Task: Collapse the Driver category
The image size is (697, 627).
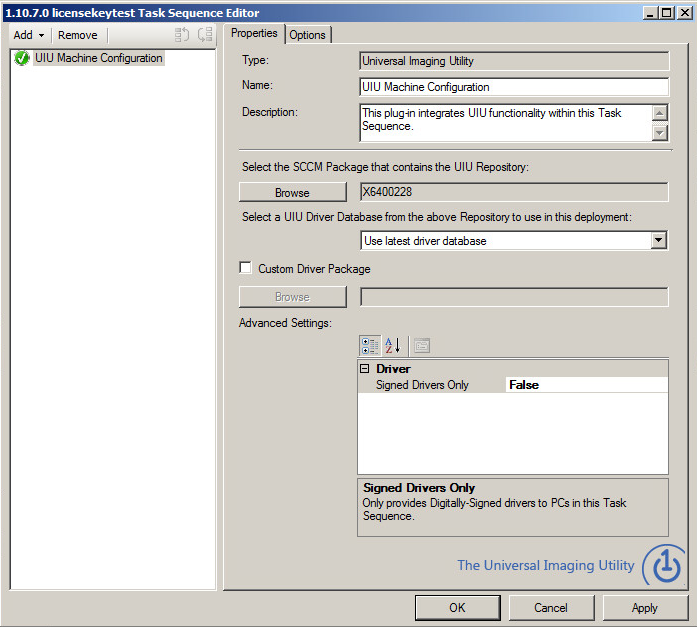Action: tap(365, 368)
